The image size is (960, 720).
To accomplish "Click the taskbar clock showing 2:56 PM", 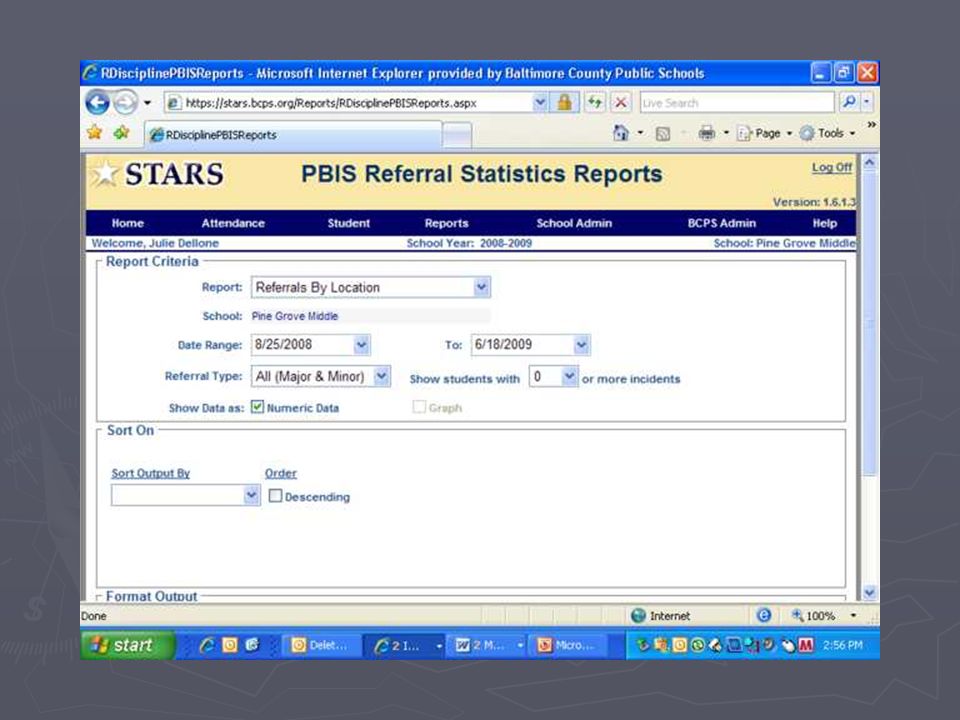I will click(842, 645).
